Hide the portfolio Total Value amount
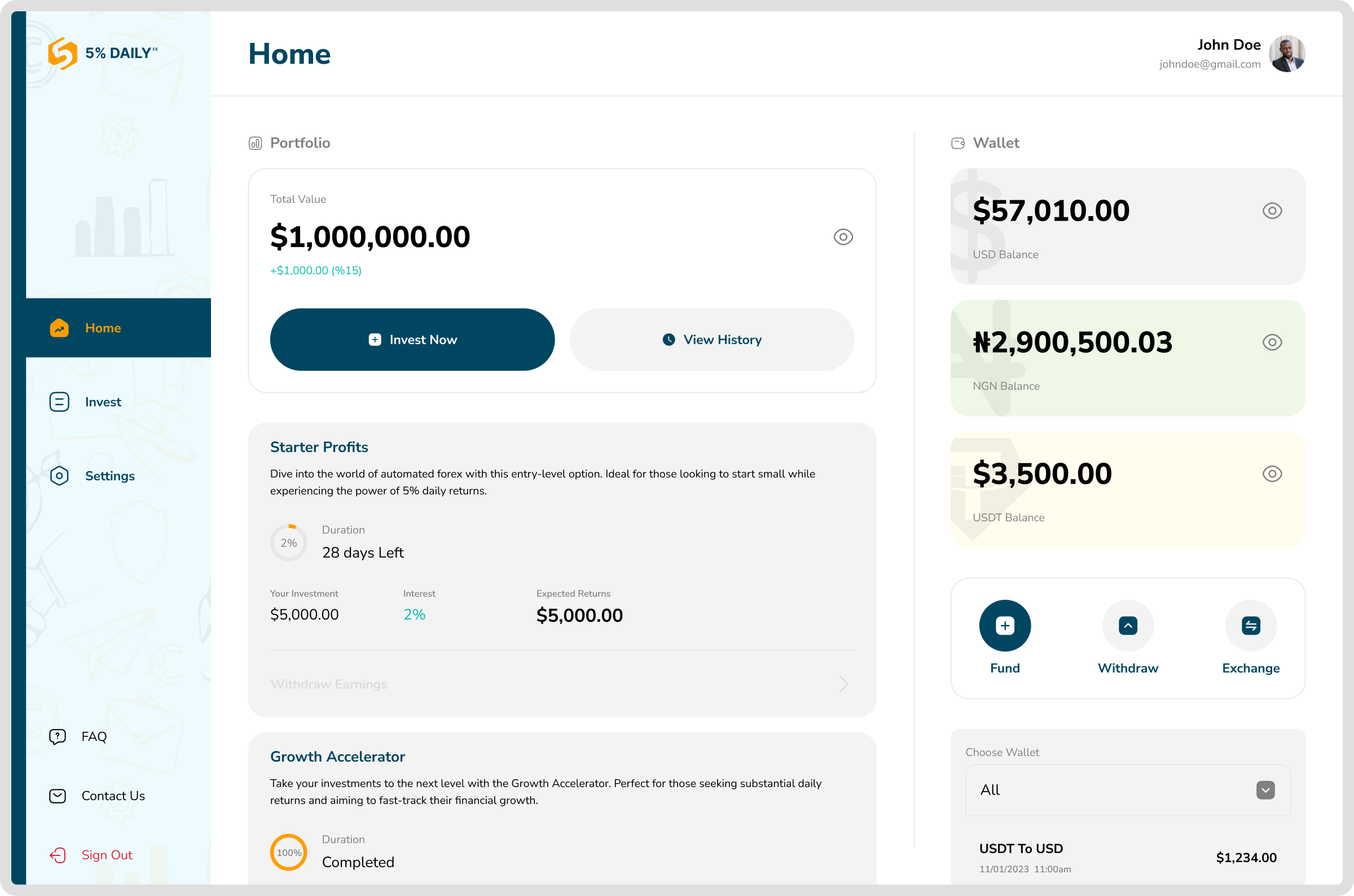 (x=843, y=237)
